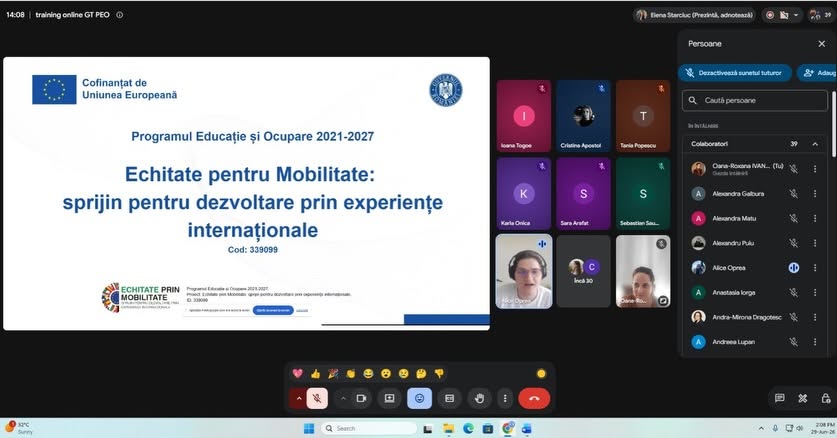
Task: Send the thumbs up reaction
Action: pos(315,373)
